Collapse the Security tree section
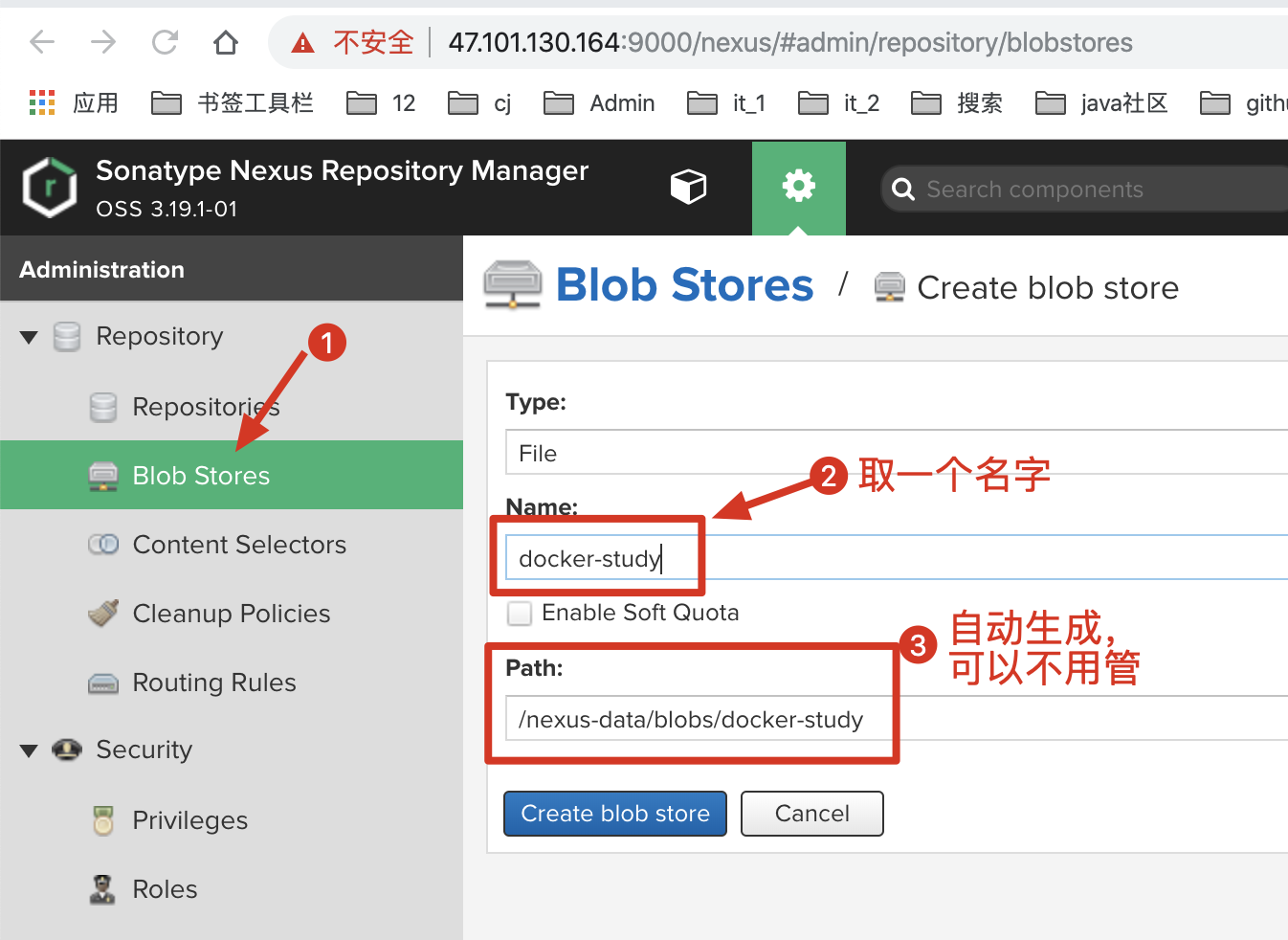The width and height of the screenshot is (1288, 940). pyautogui.click(x=29, y=750)
